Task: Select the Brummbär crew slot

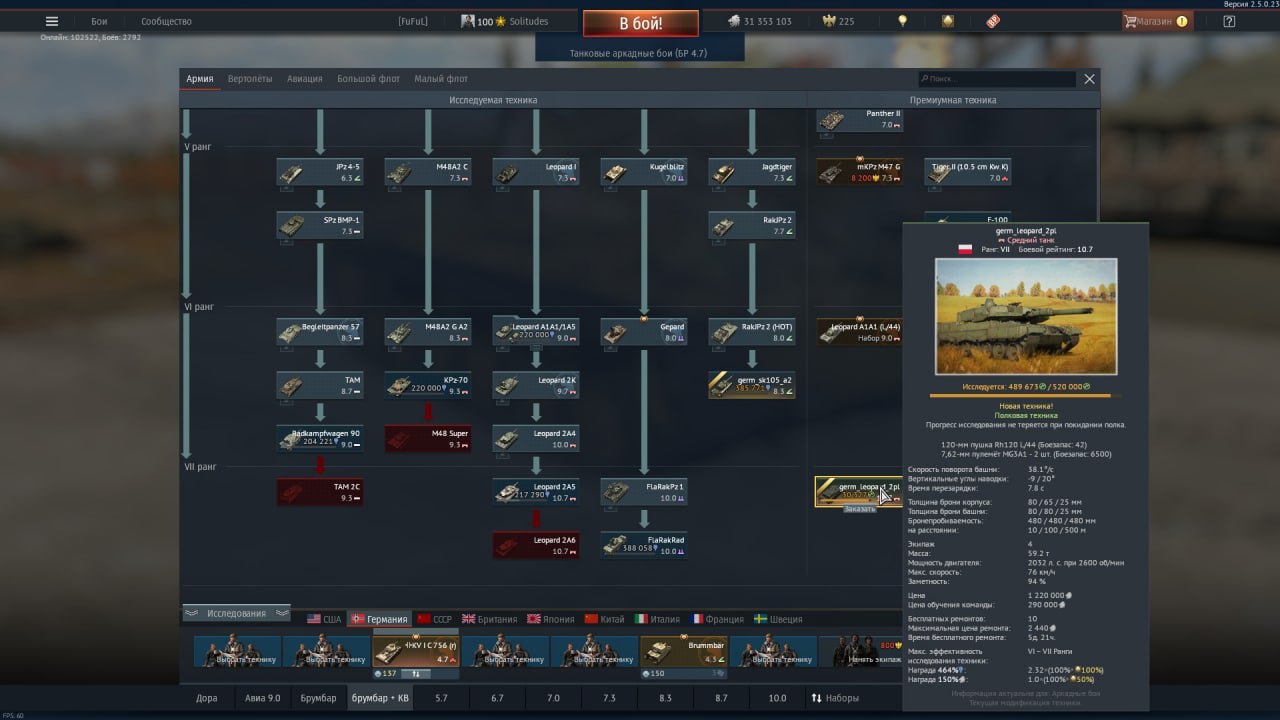Action: tap(683, 651)
